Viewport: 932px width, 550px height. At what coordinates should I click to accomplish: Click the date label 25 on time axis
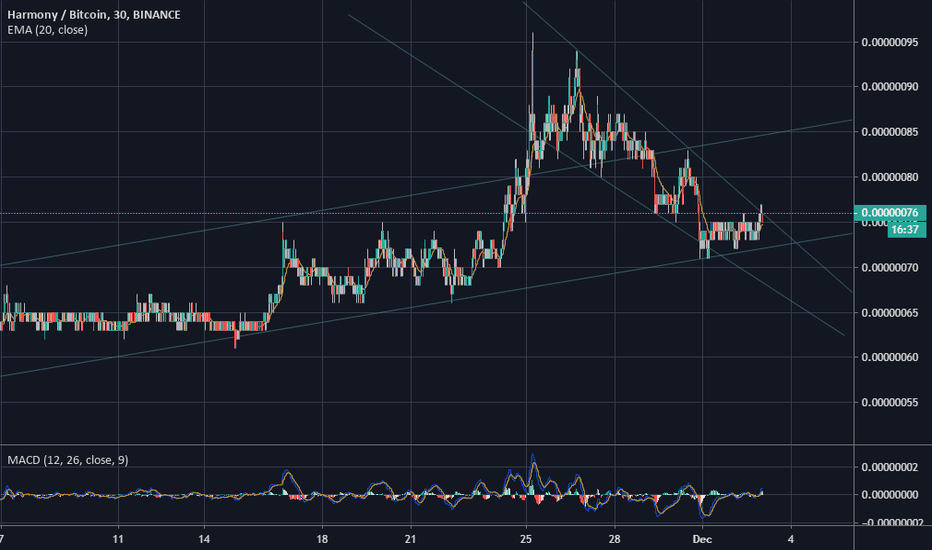(525, 539)
